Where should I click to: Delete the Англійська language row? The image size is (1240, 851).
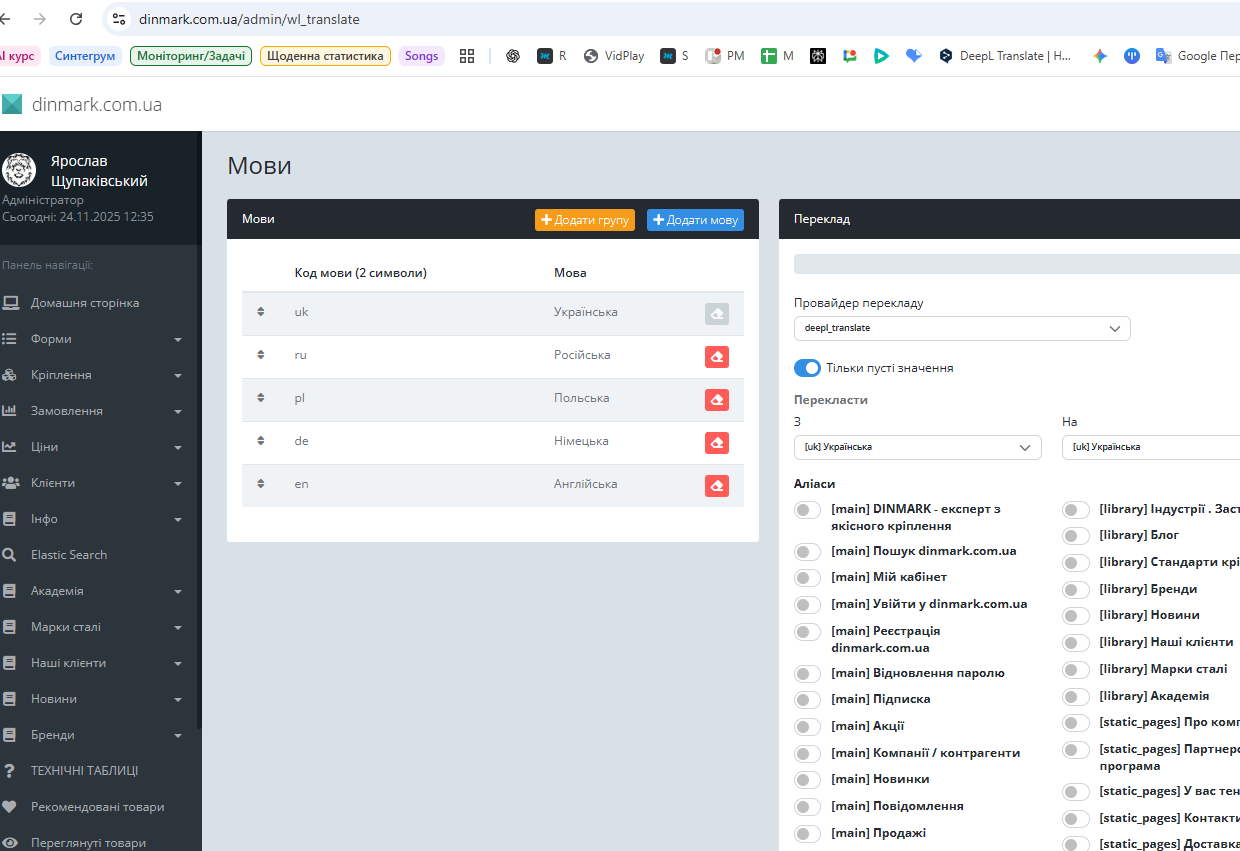716,486
